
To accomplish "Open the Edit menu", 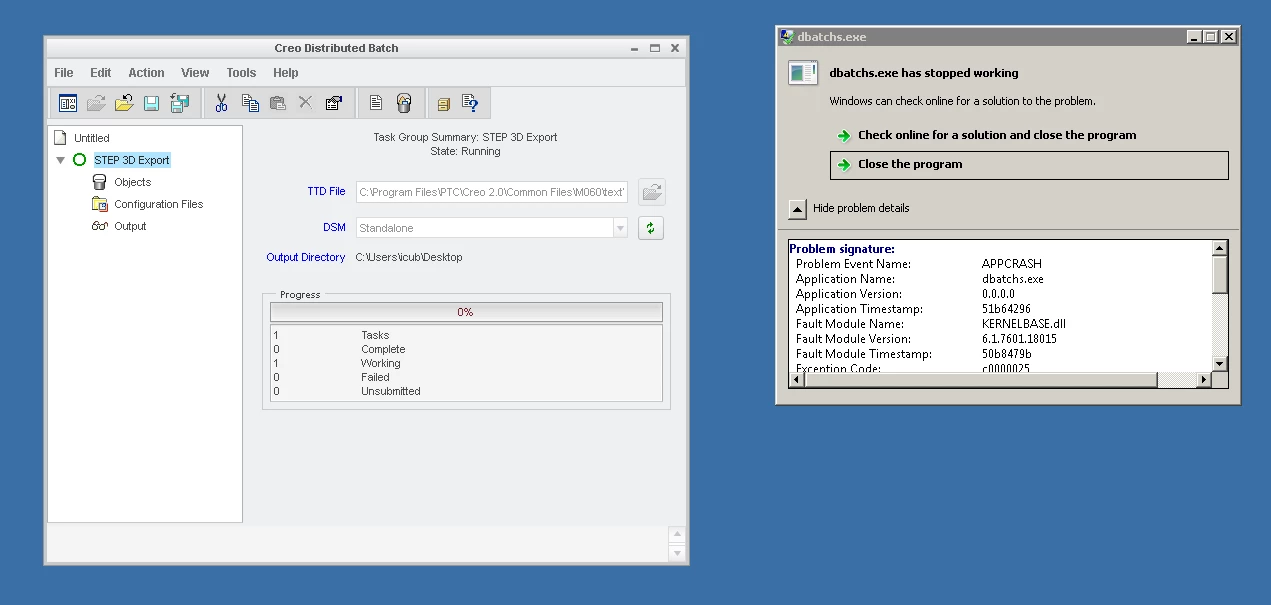I will 101,73.
